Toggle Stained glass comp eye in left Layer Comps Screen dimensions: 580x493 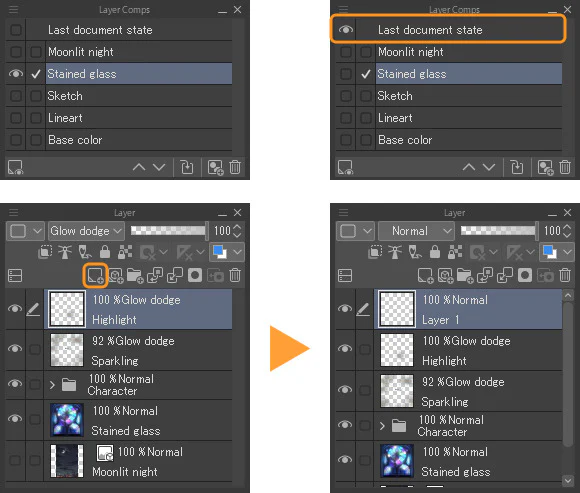(x=16, y=74)
